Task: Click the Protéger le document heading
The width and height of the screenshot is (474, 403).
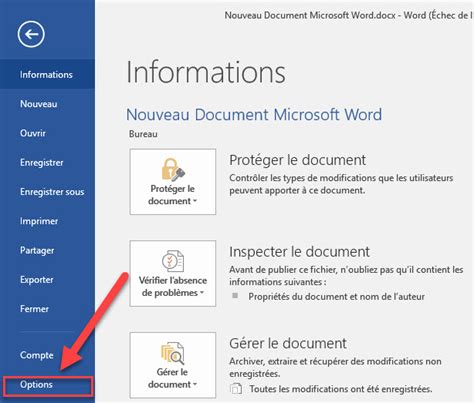Action: point(297,160)
